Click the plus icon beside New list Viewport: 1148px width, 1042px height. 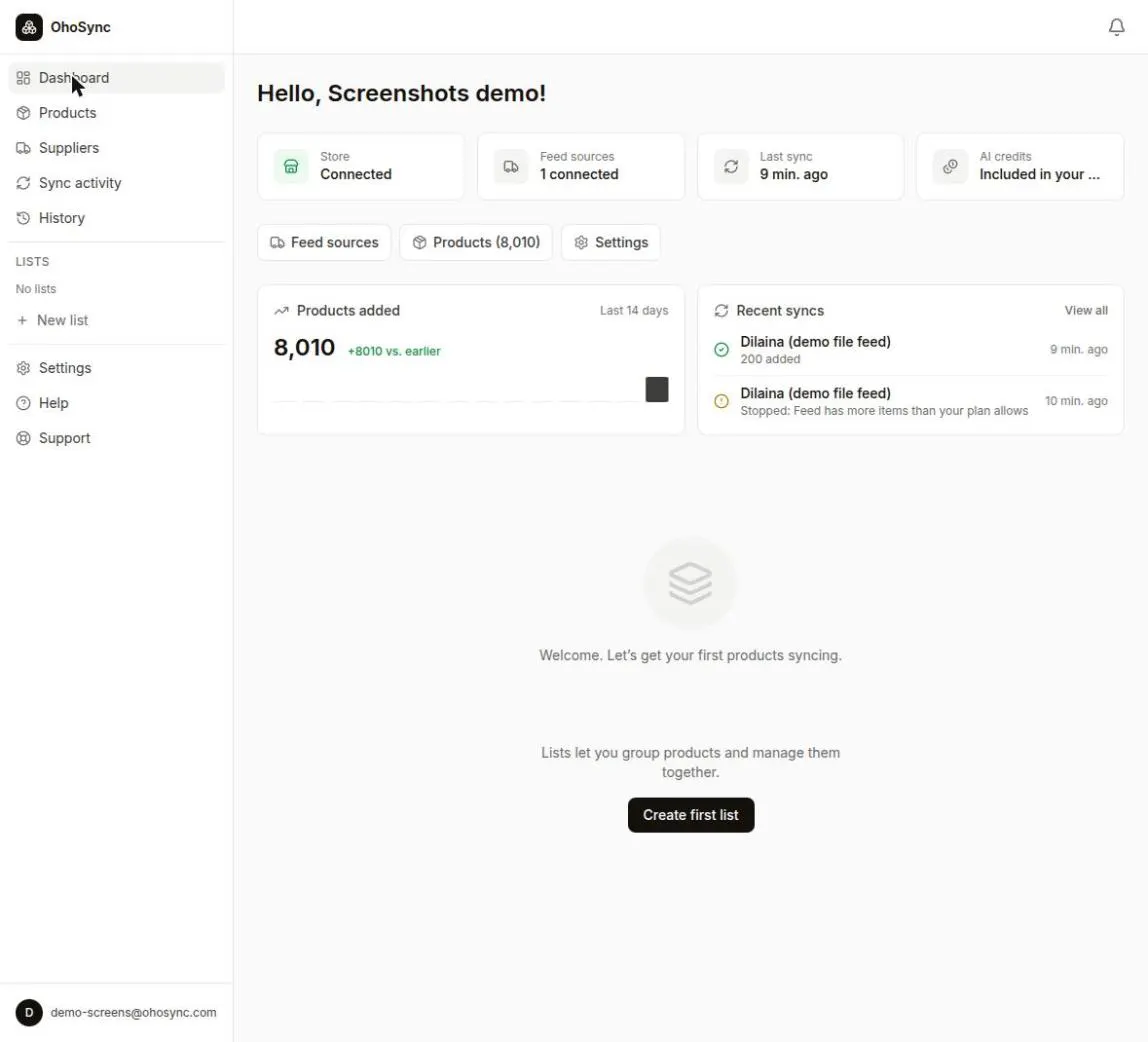22,320
